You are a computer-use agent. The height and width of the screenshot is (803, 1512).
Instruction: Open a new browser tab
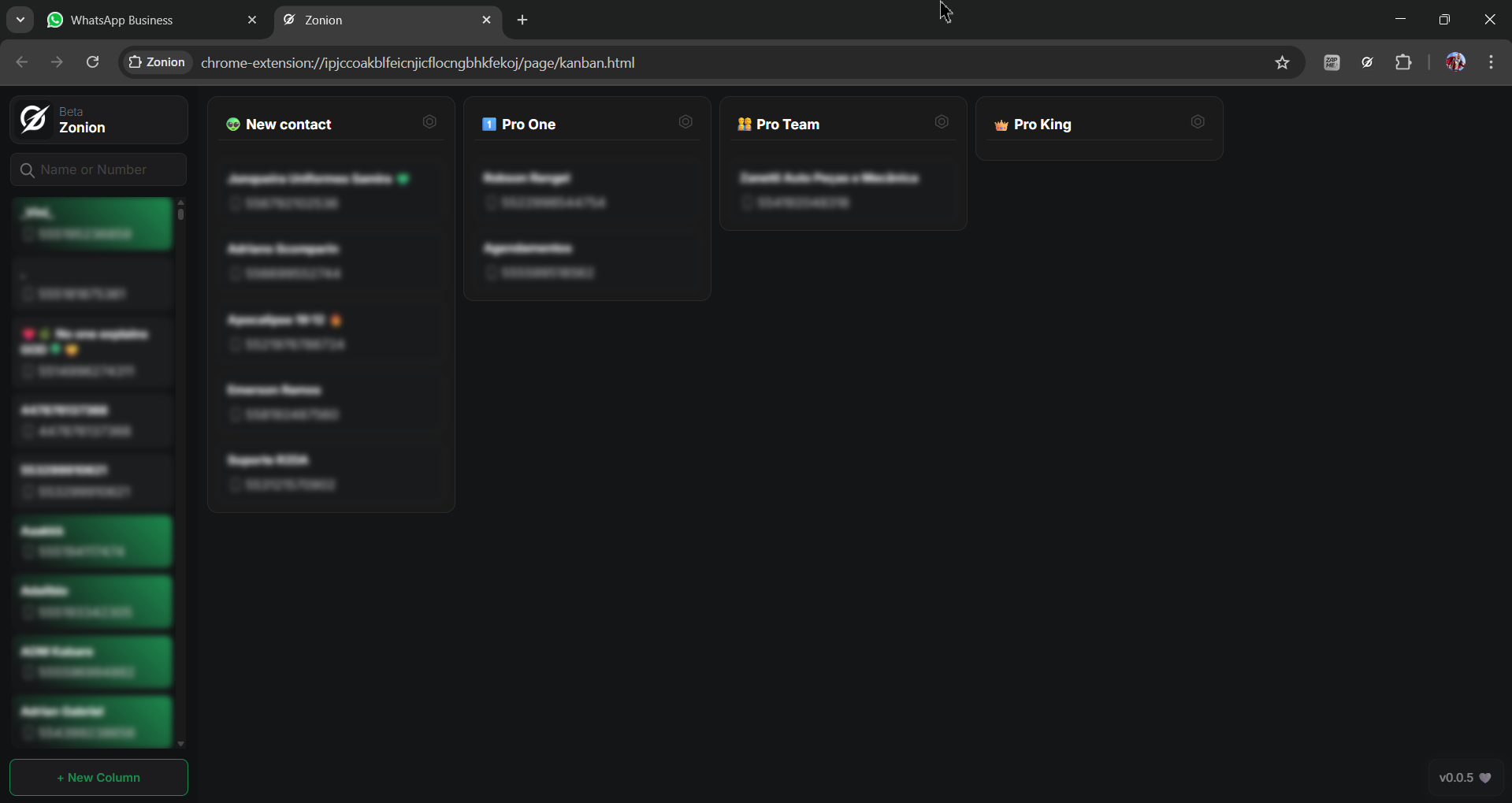coord(522,20)
